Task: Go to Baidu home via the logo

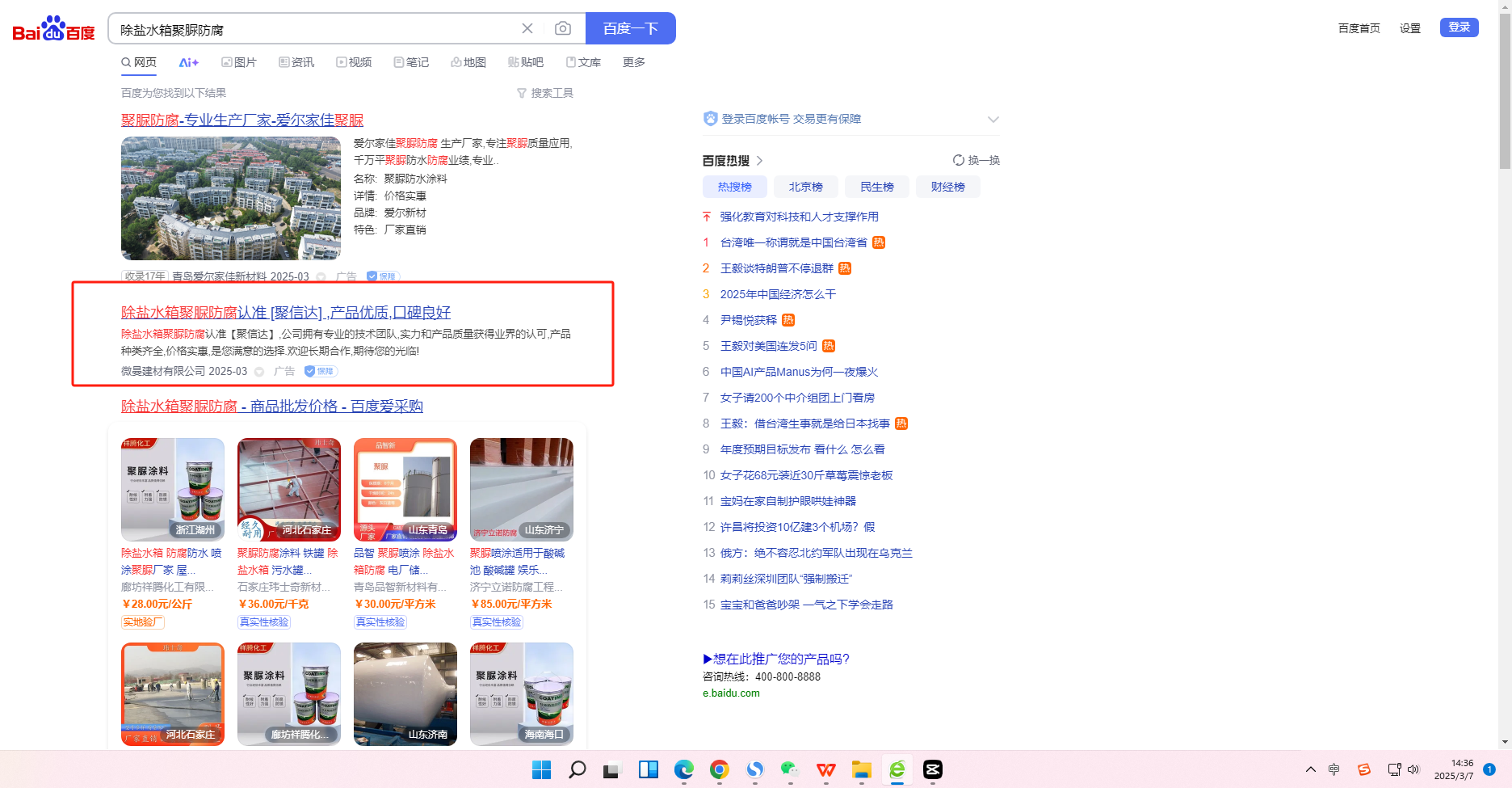Action: pos(53,29)
